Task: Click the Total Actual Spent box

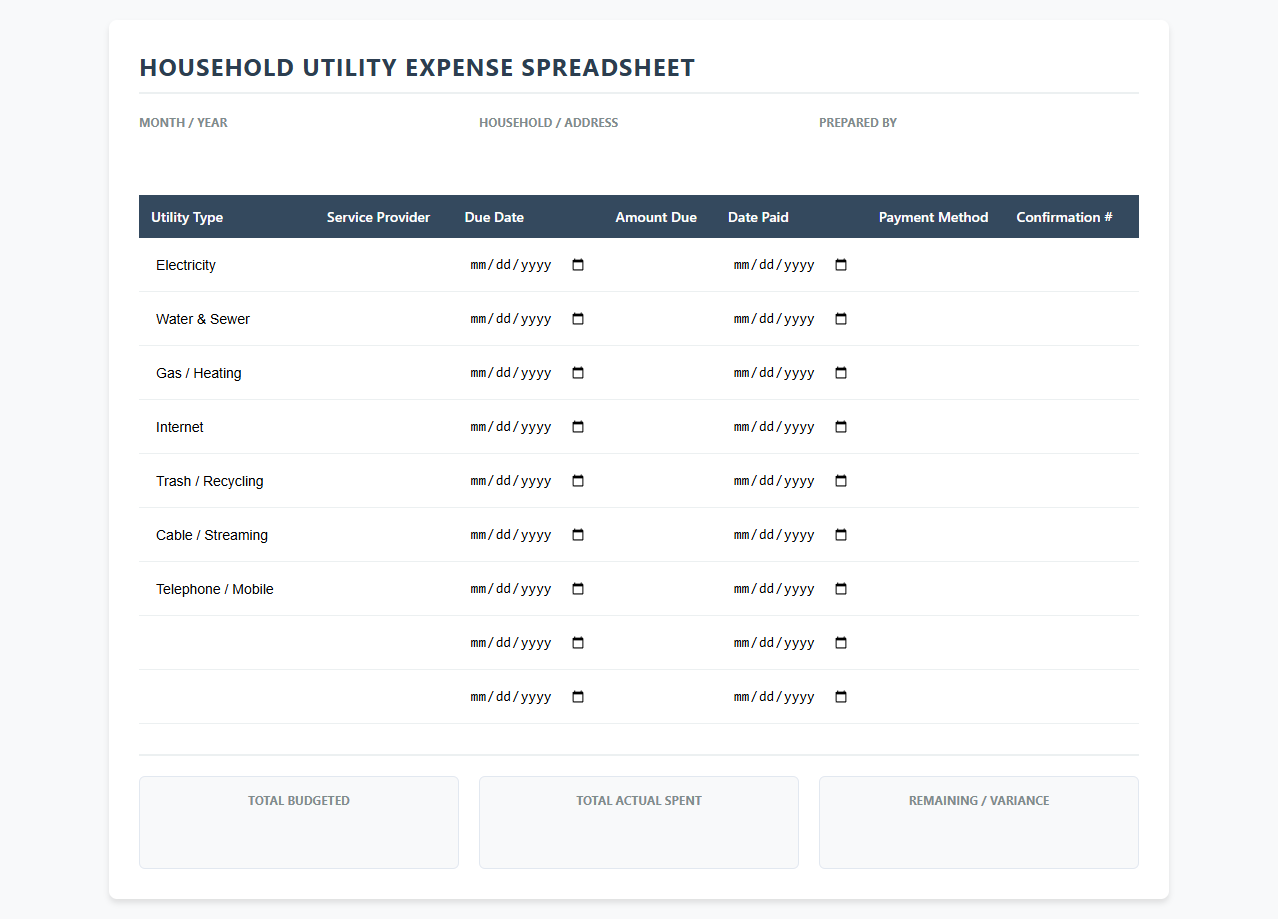Action: tap(639, 822)
